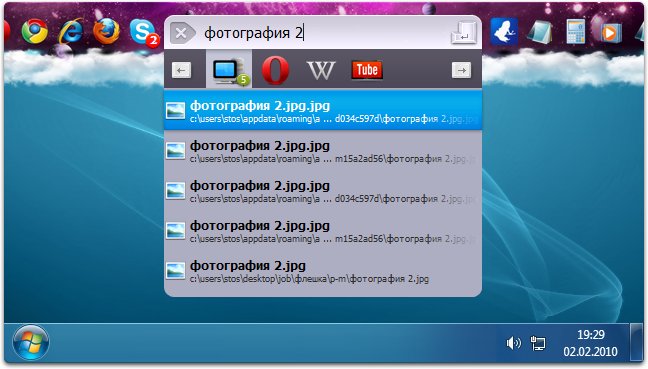The height and width of the screenshot is (369, 648).
Task: Launch the Calculator from the dock
Action: pyautogui.click(x=576, y=31)
